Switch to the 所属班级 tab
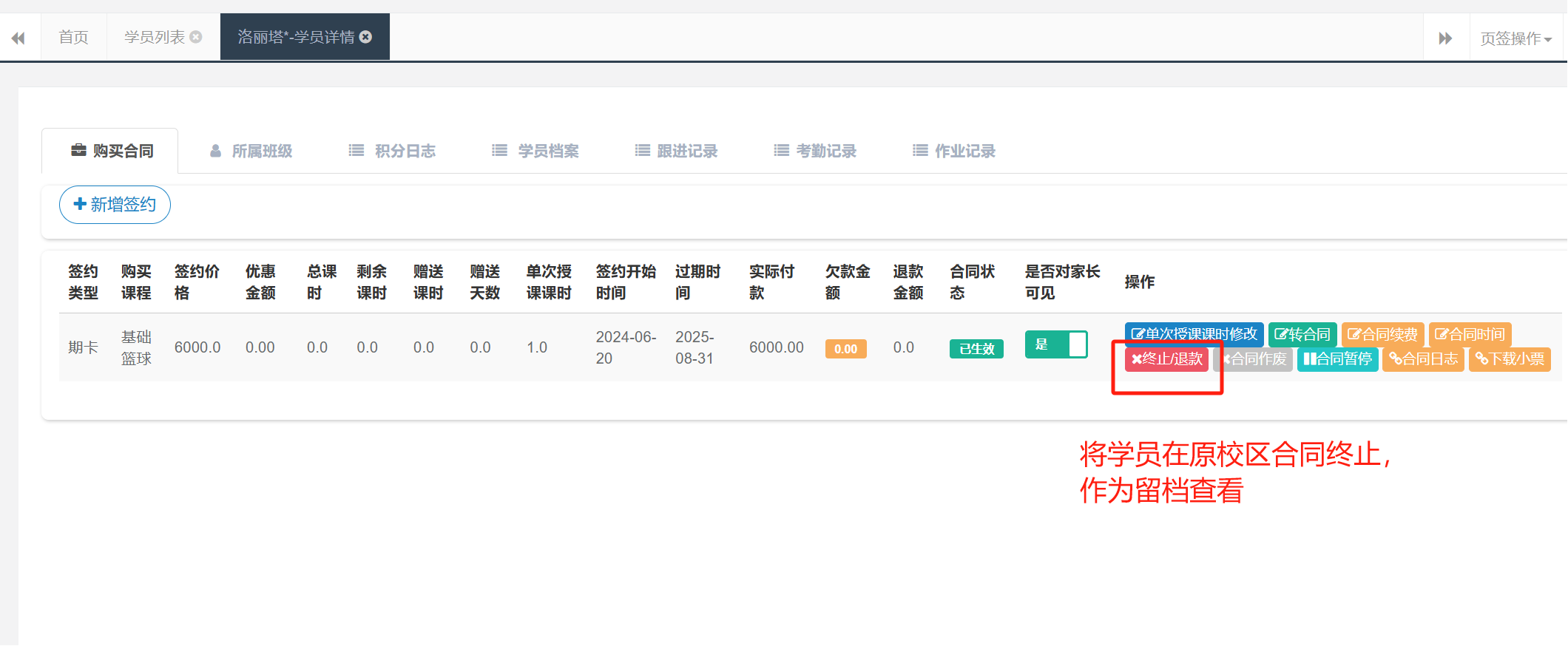 coord(251,151)
